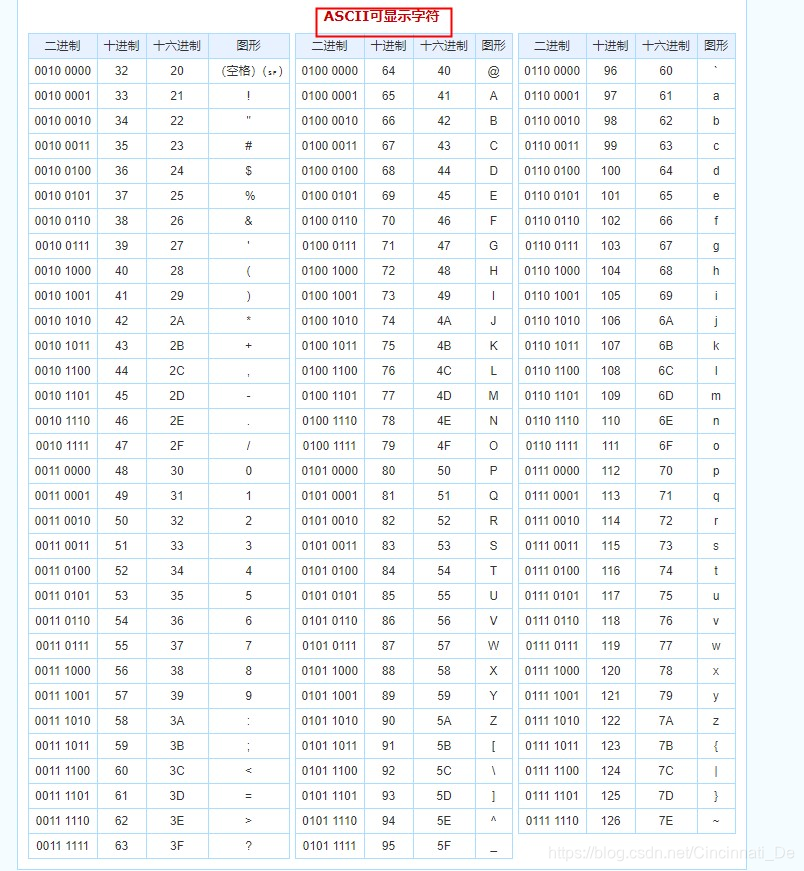Select glyph 'Q' in row 0101 0001
The height and width of the screenshot is (871, 804).
coord(493,496)
